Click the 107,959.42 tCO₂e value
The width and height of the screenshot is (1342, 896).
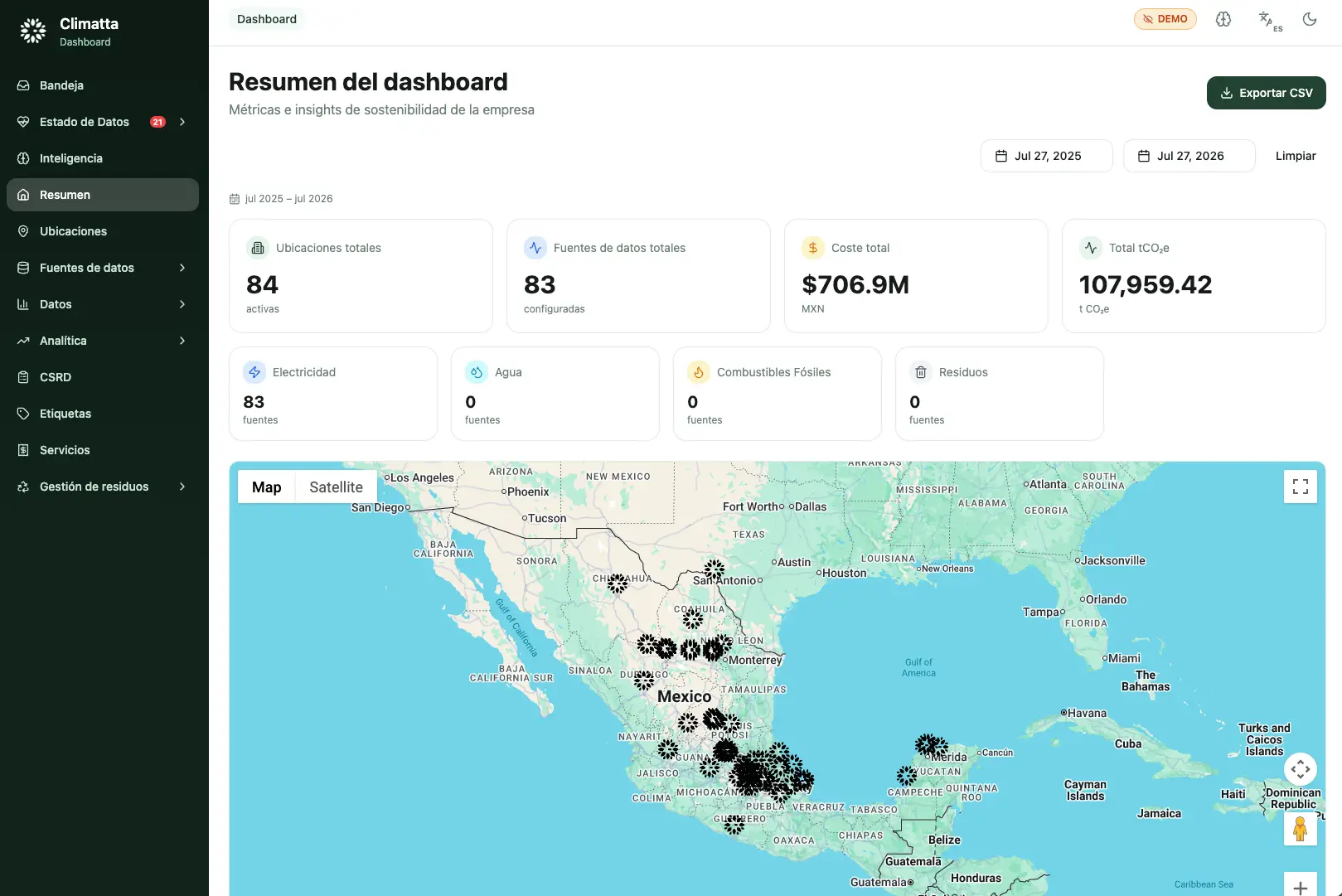(1145, 284)
